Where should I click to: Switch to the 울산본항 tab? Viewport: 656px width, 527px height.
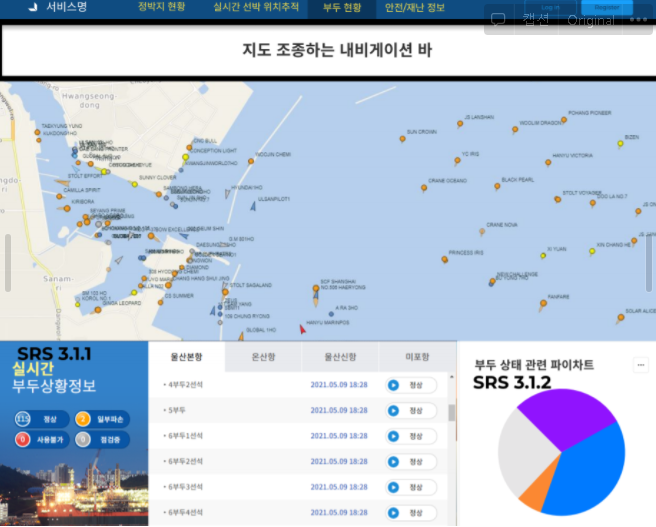[x=187, y=357]
